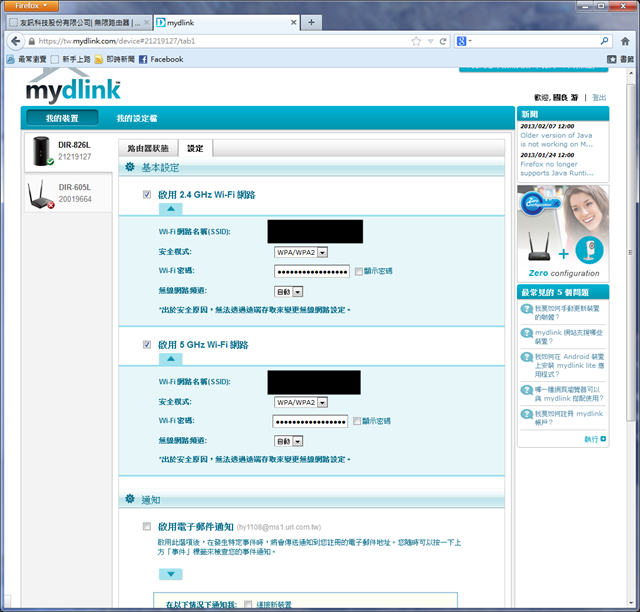
Task: Toggle enable 2.4 GHz Wi-Fi checkbox
Action: click(x=147, y=194)
